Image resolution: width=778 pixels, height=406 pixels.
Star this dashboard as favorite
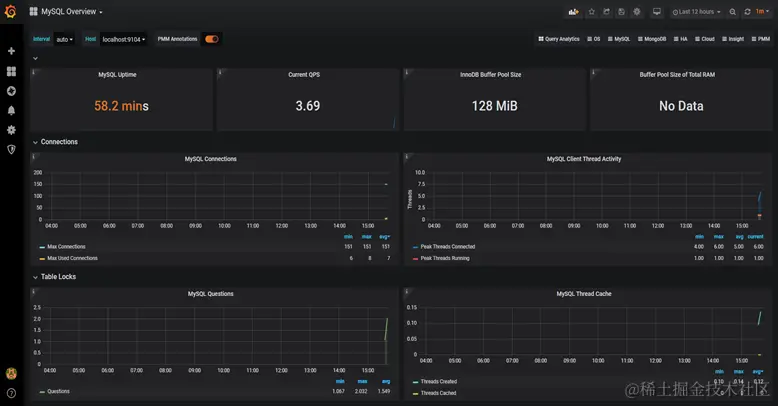(591, 12)
